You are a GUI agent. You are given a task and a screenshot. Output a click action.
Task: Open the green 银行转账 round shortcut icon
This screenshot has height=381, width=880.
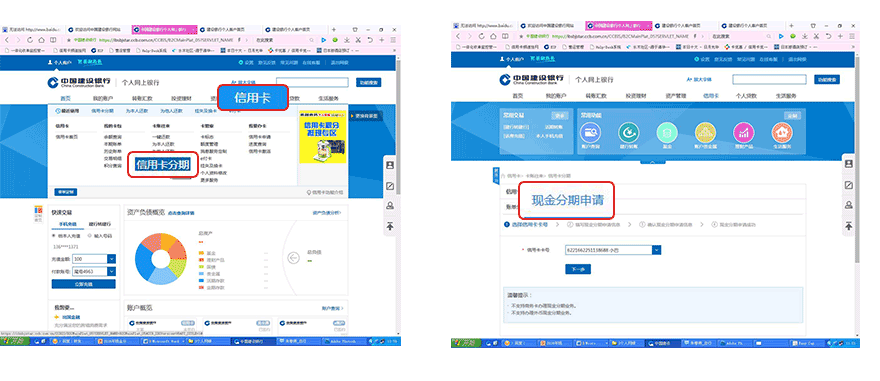click(x=629, y=133)
